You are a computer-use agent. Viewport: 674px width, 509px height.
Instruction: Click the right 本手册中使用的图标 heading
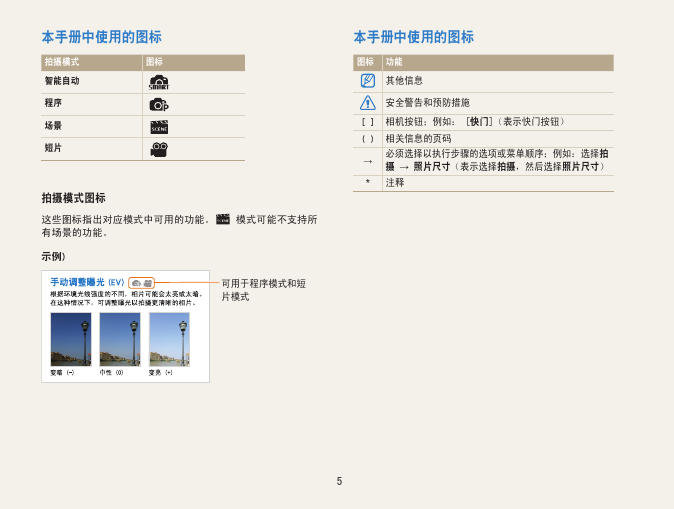pos(414,37)
